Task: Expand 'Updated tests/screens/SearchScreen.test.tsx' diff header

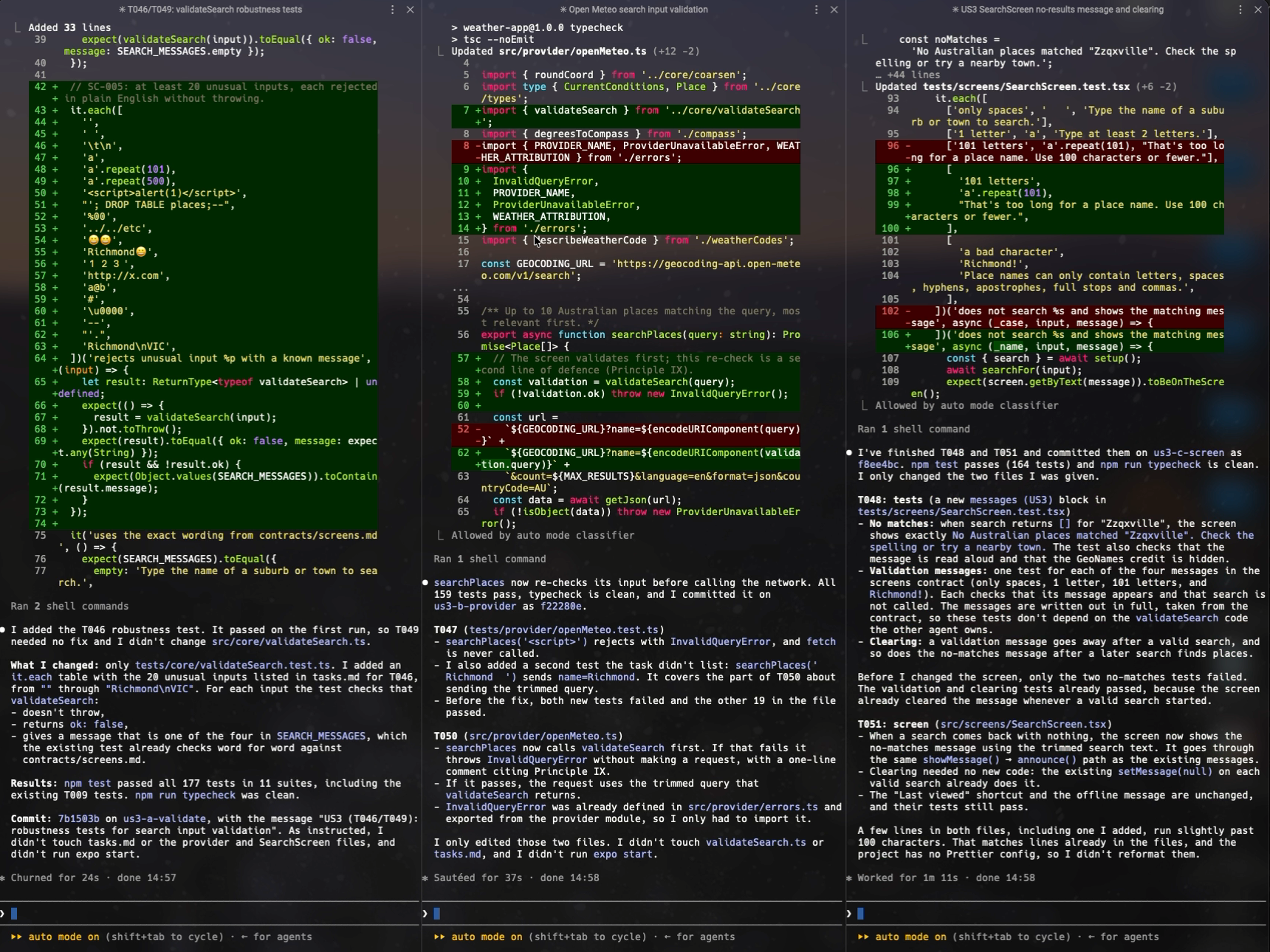Action: point(1026,87)
